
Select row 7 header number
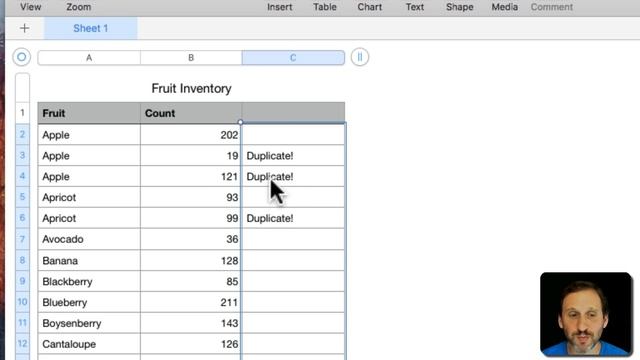point(22,239)
